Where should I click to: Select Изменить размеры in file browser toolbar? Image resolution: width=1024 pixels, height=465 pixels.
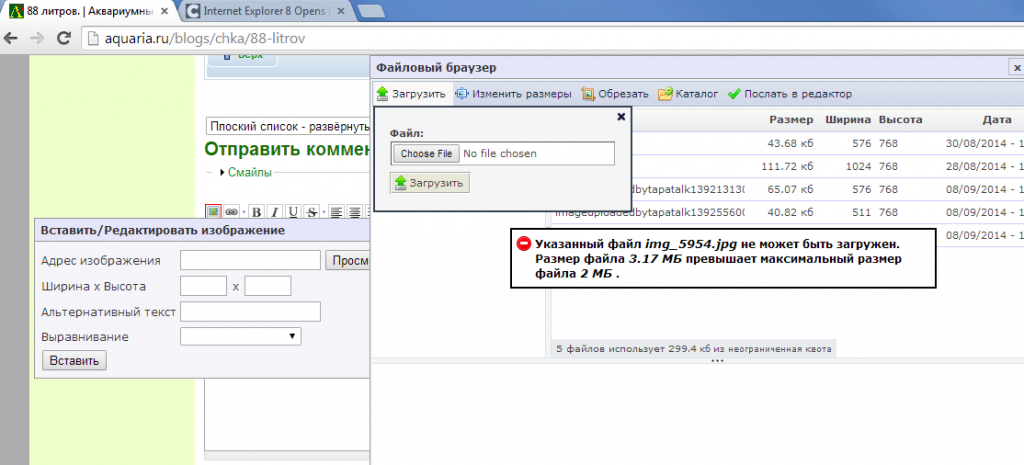coord(514,94)
